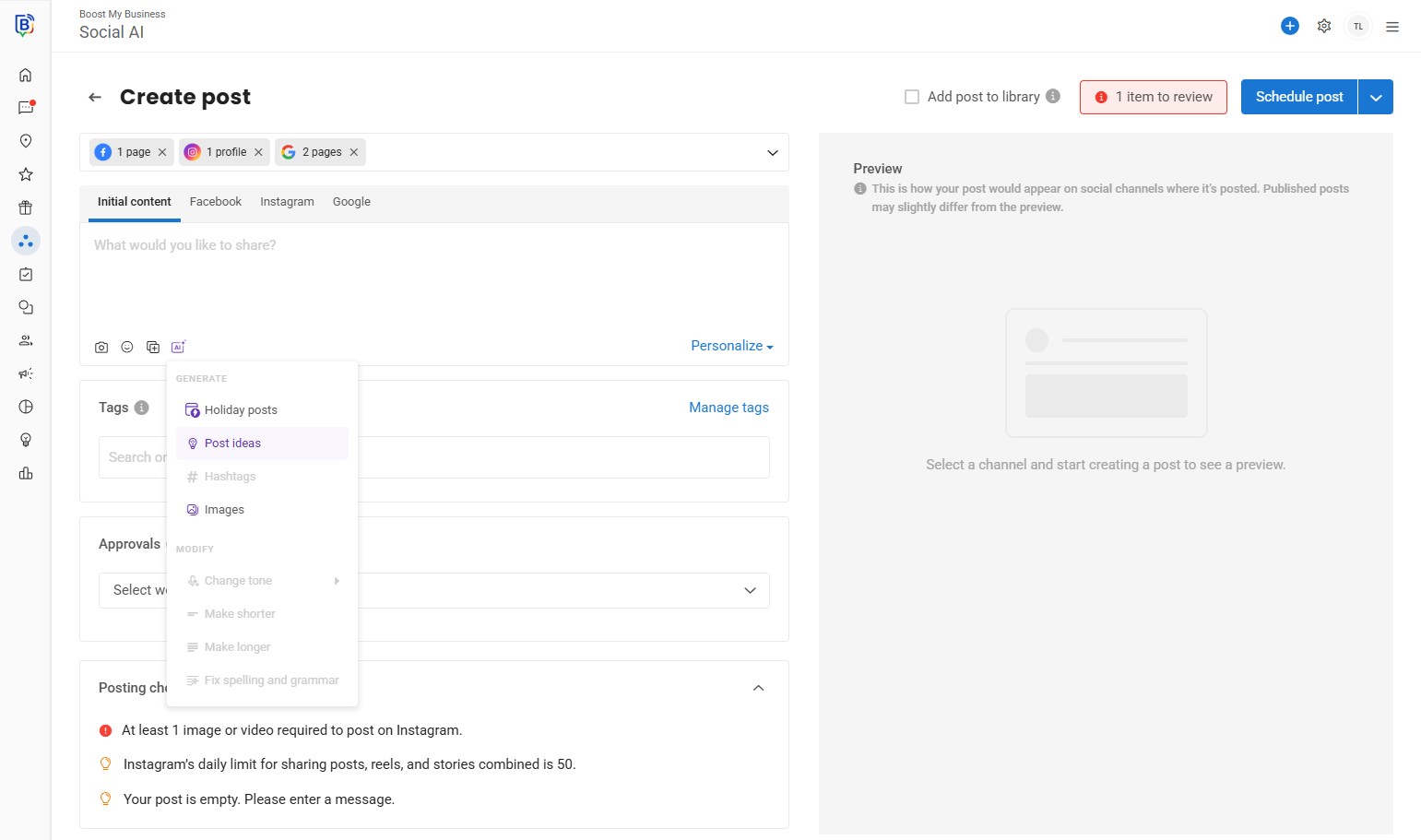Screen dimensions: 1421x840
Task: Select Post ideas from the Generate menu
Action: point(232,444)
